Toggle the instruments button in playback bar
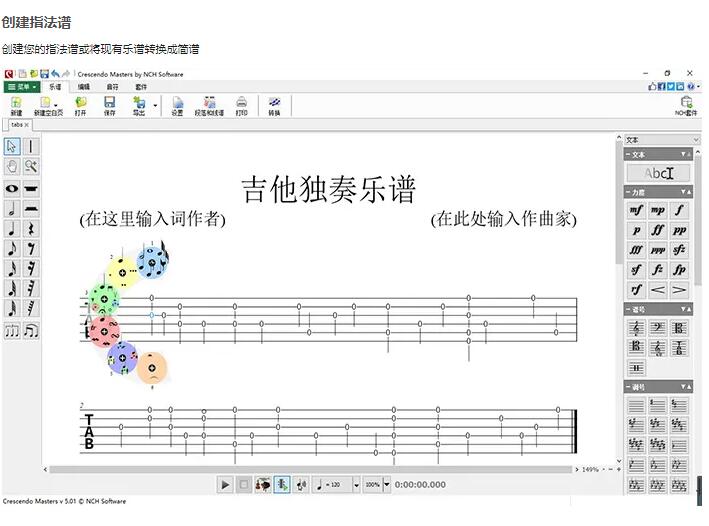Screen dimensions: 709x526 point(263,485)
